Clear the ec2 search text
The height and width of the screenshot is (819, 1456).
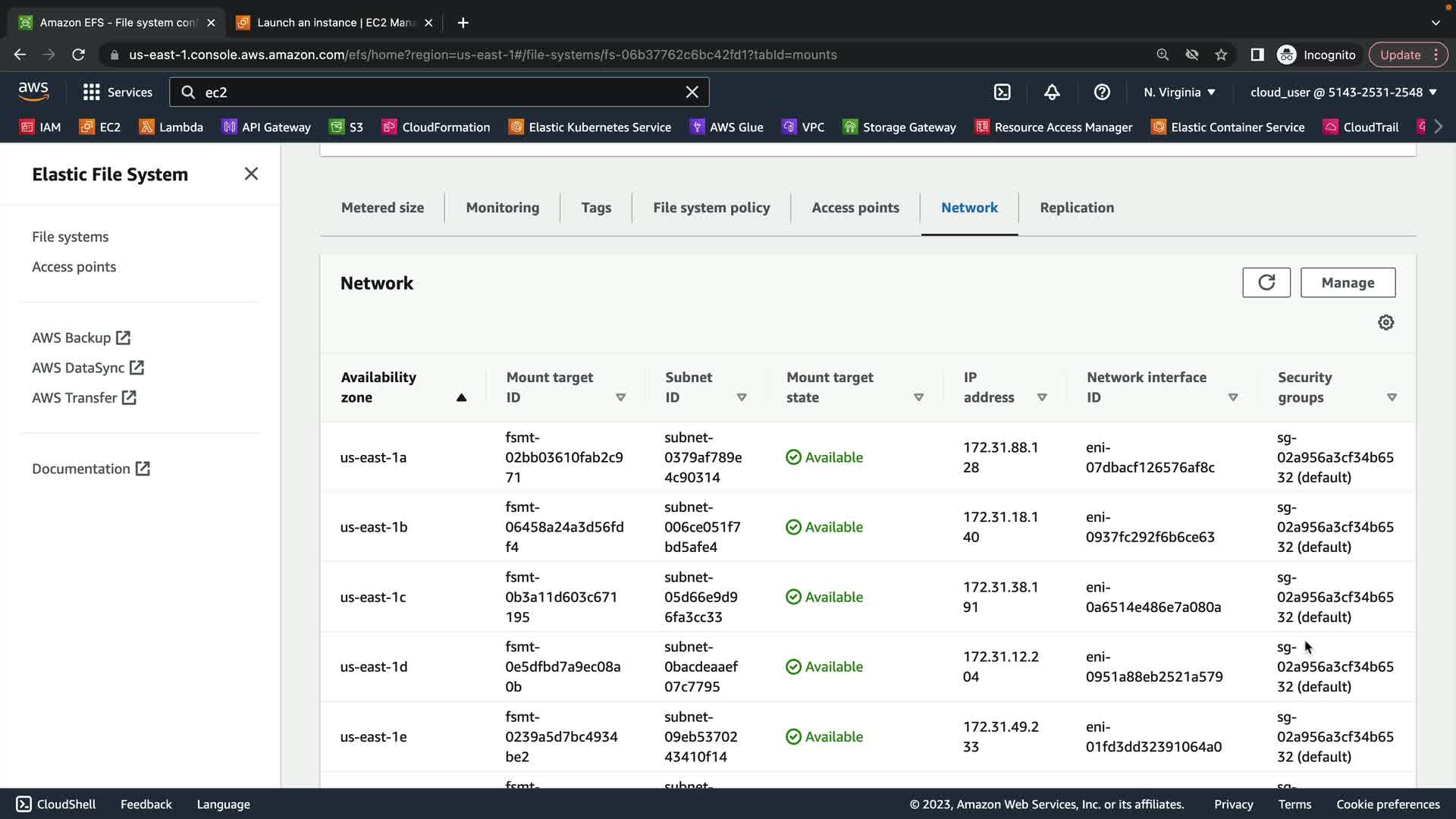[692, 92]
